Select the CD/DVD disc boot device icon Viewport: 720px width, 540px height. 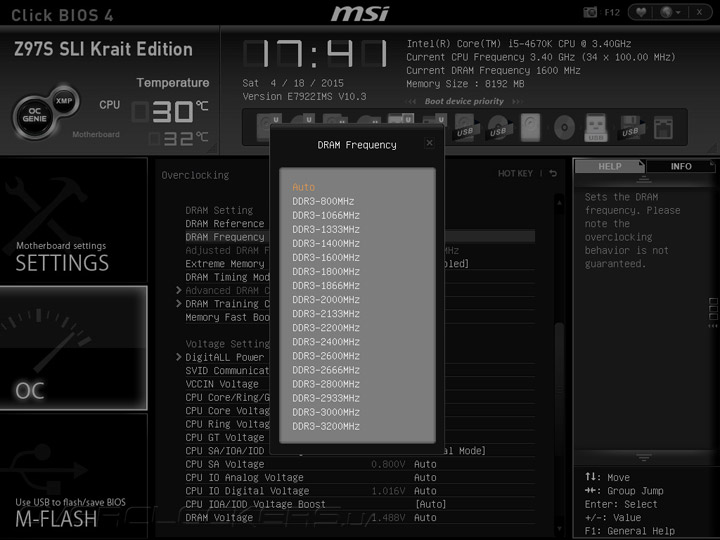coord(564,128)
